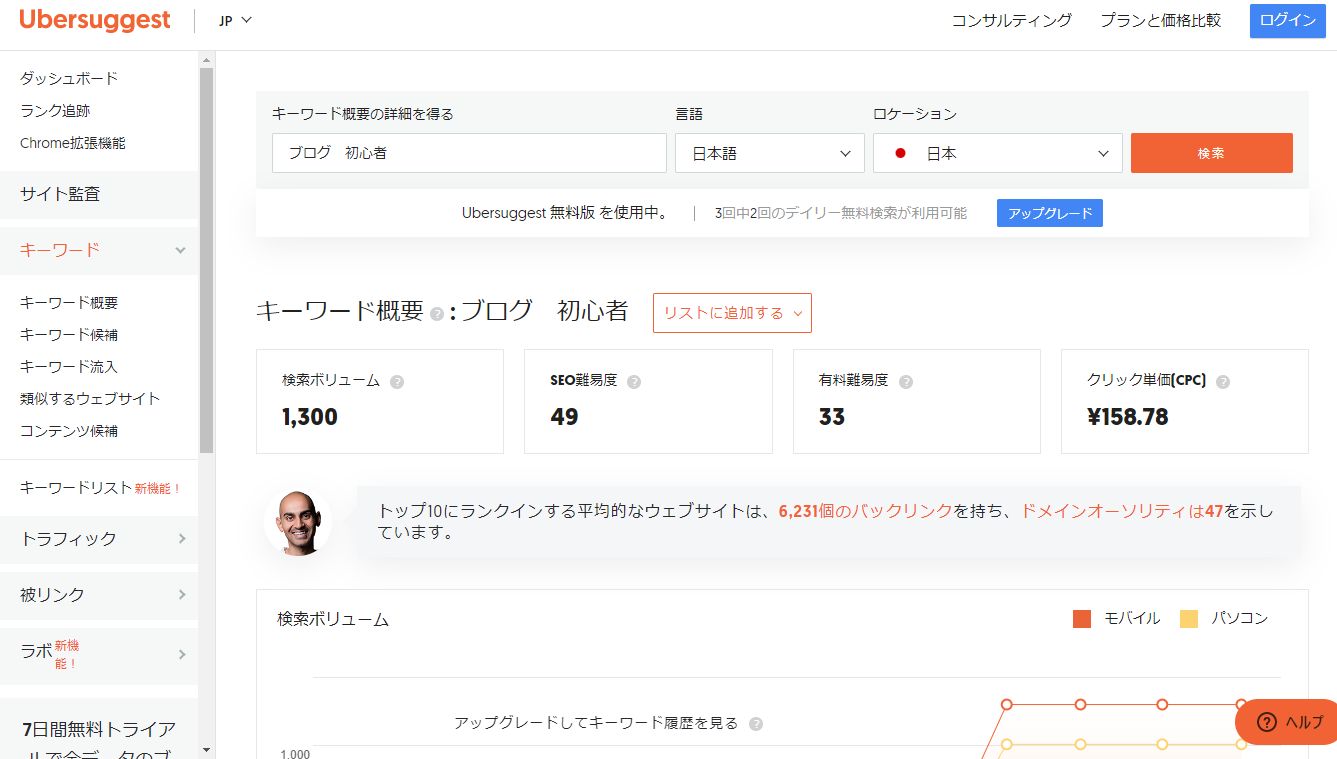
Task: Click help icon beside SEO難易度
Action: pyautogui.click(x=634, y=382)
